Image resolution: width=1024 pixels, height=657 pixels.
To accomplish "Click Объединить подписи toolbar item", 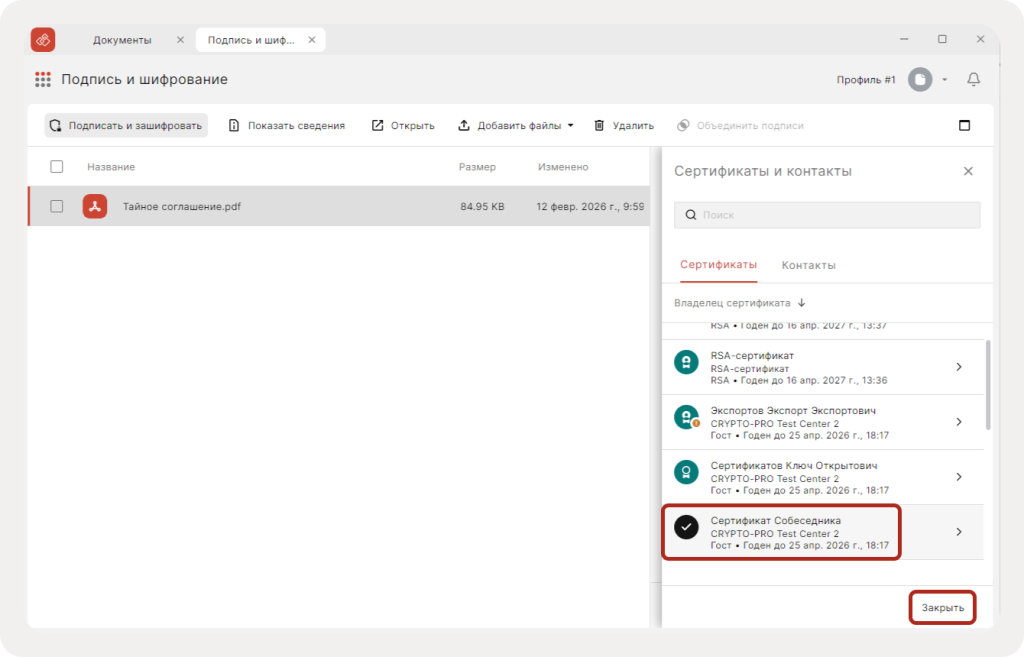I will pyautogui.click(x=740, y=125).
